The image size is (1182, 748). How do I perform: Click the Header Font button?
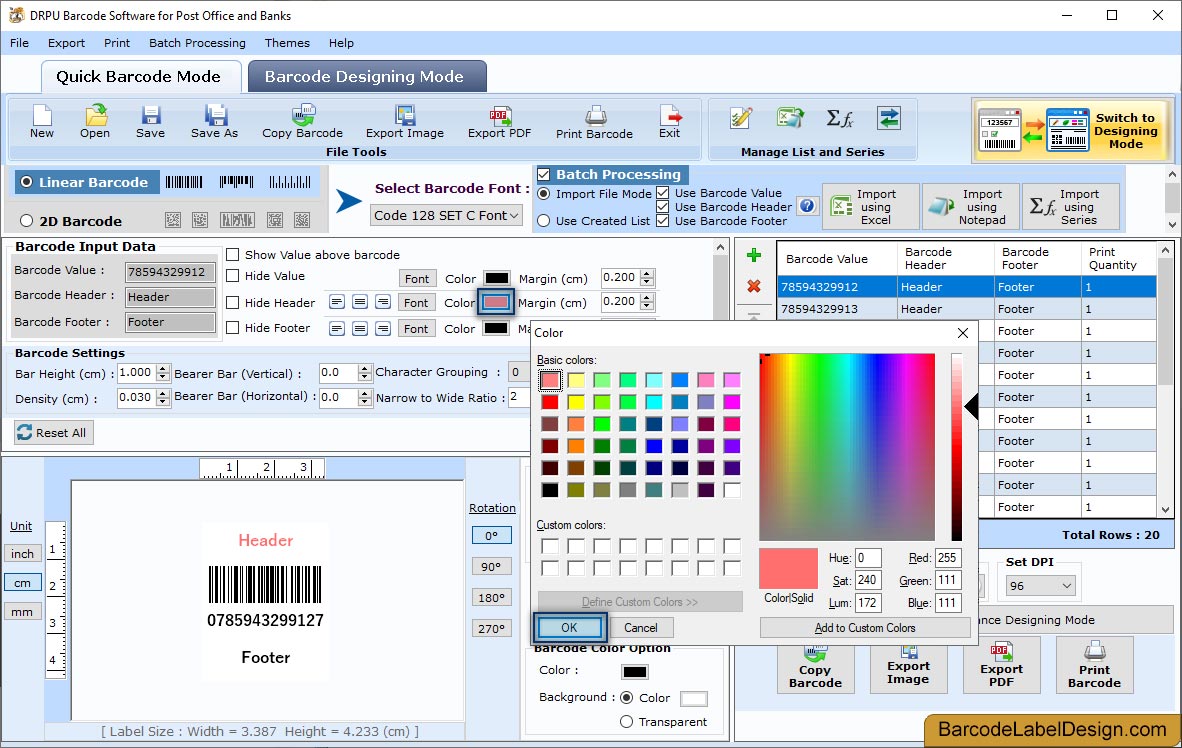point(416,302)
